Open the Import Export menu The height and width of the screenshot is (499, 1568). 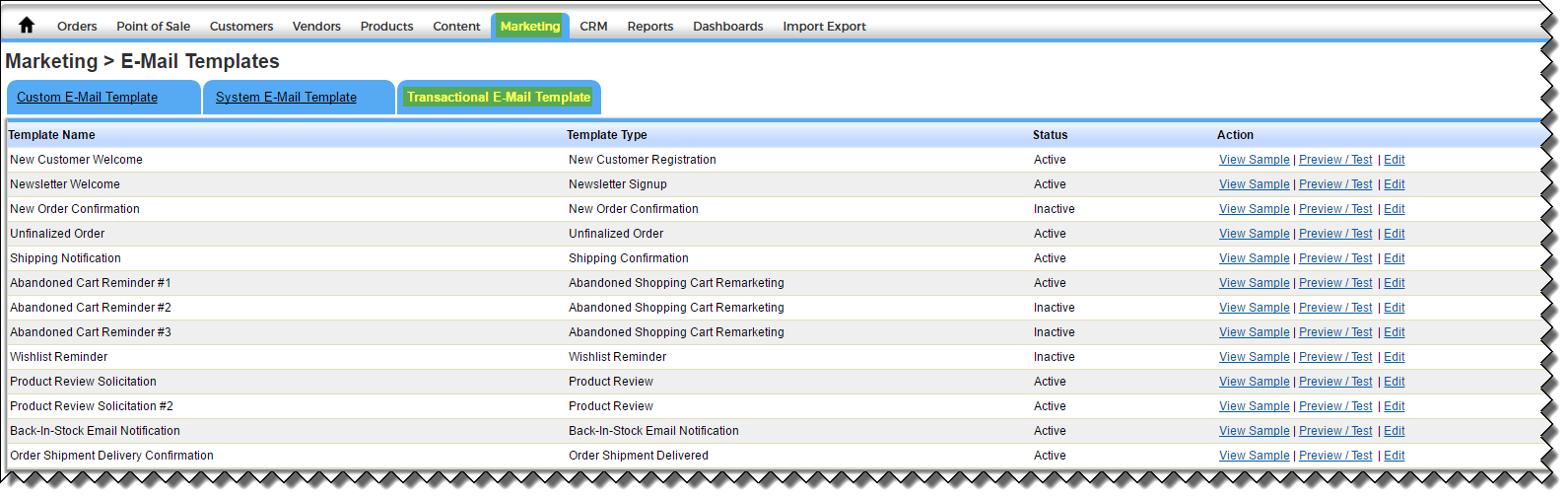point(825,27)
